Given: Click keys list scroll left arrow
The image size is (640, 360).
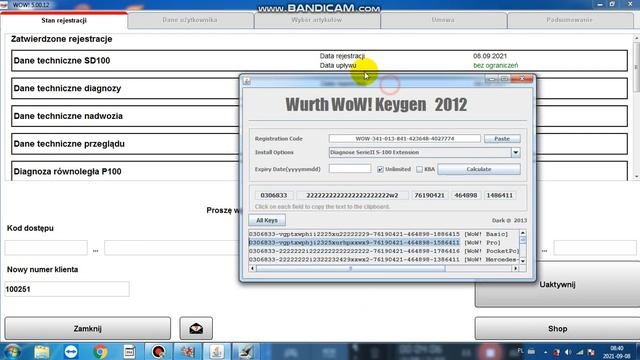Looking at the screenshot, I should pos(252,268).
